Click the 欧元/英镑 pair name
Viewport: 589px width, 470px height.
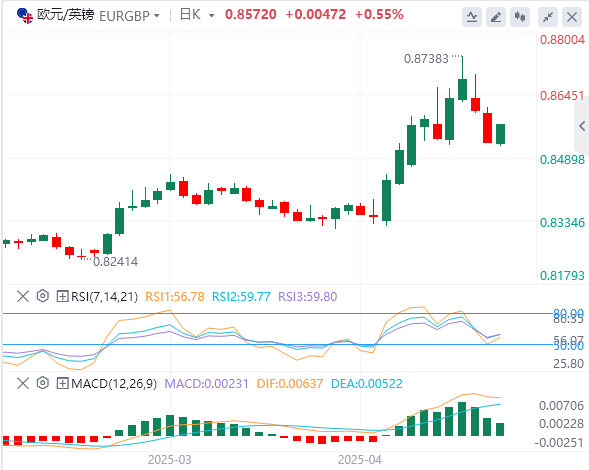tap(65, 15)
